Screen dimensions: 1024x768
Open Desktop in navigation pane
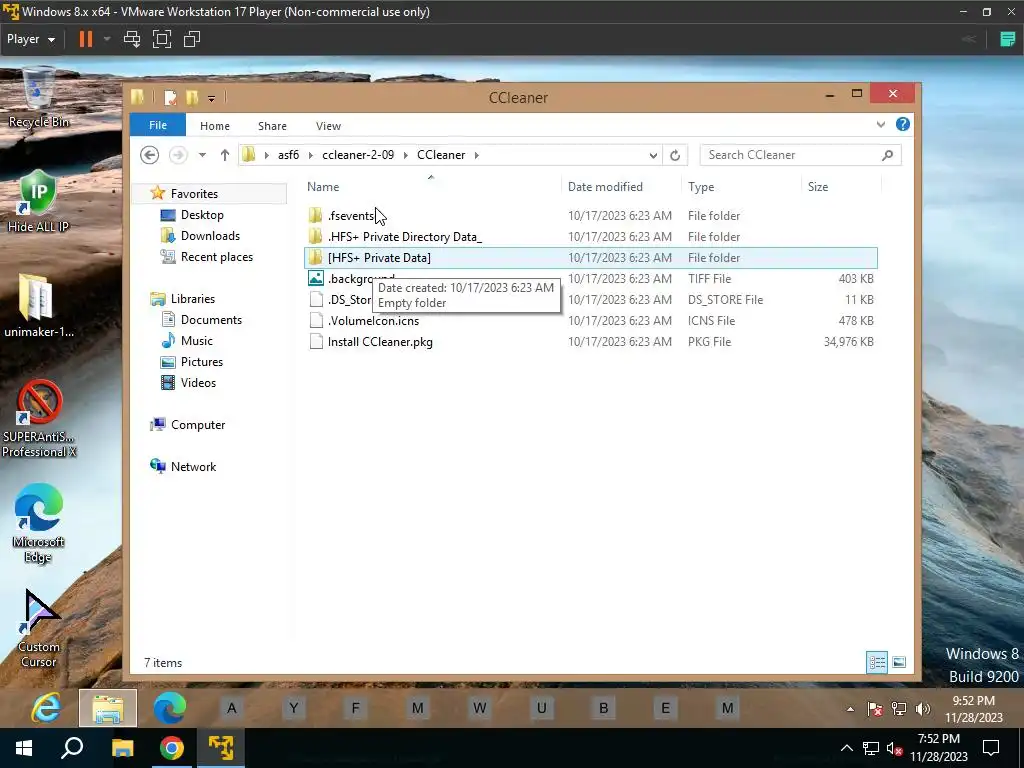pos(202,215)
